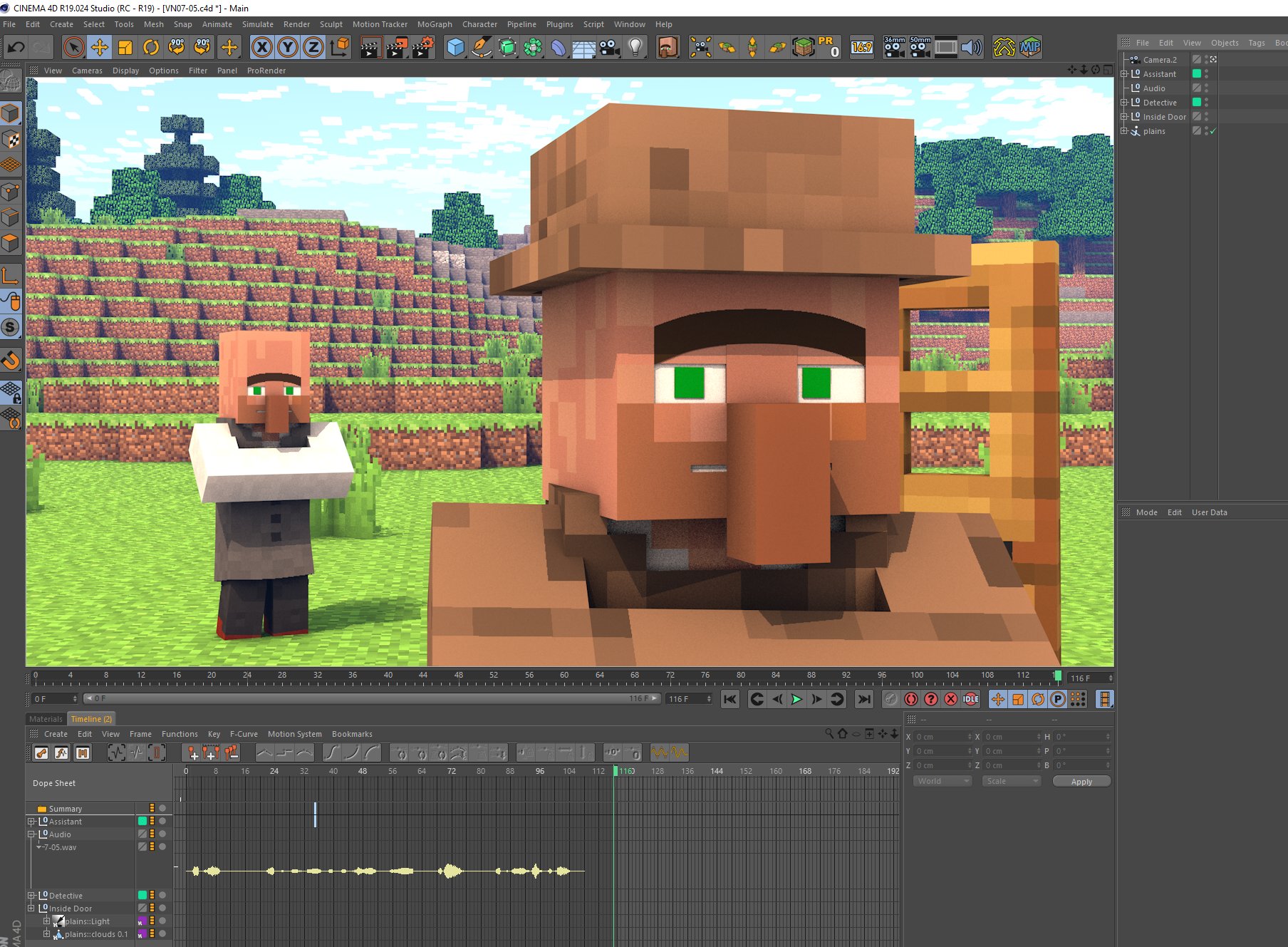Click the current frame marker at 116

pos(1058,676)
